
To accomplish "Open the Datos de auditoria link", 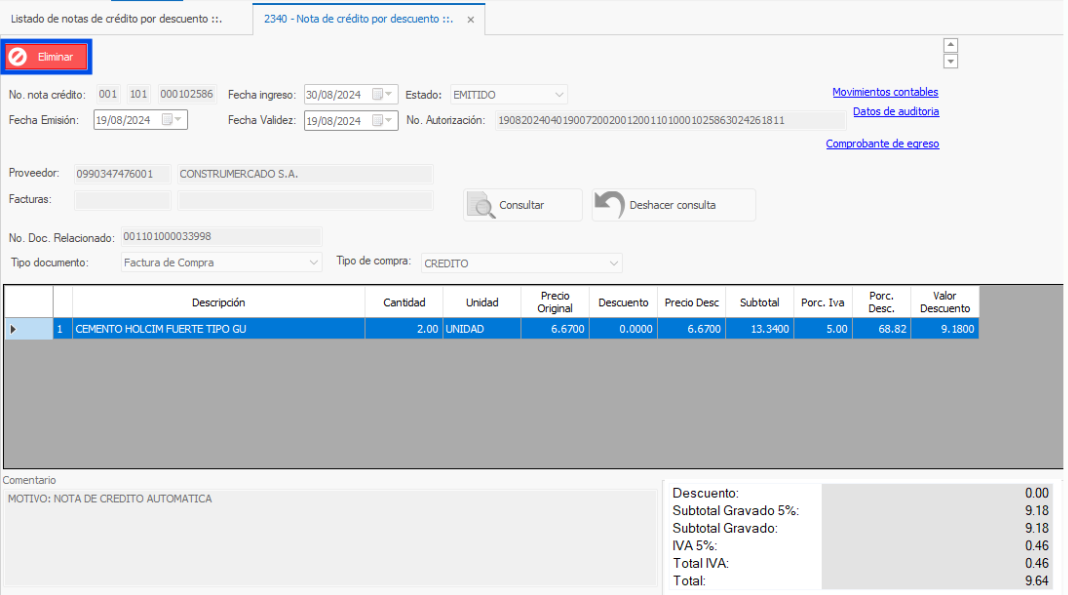I will (x=895, y=112).
